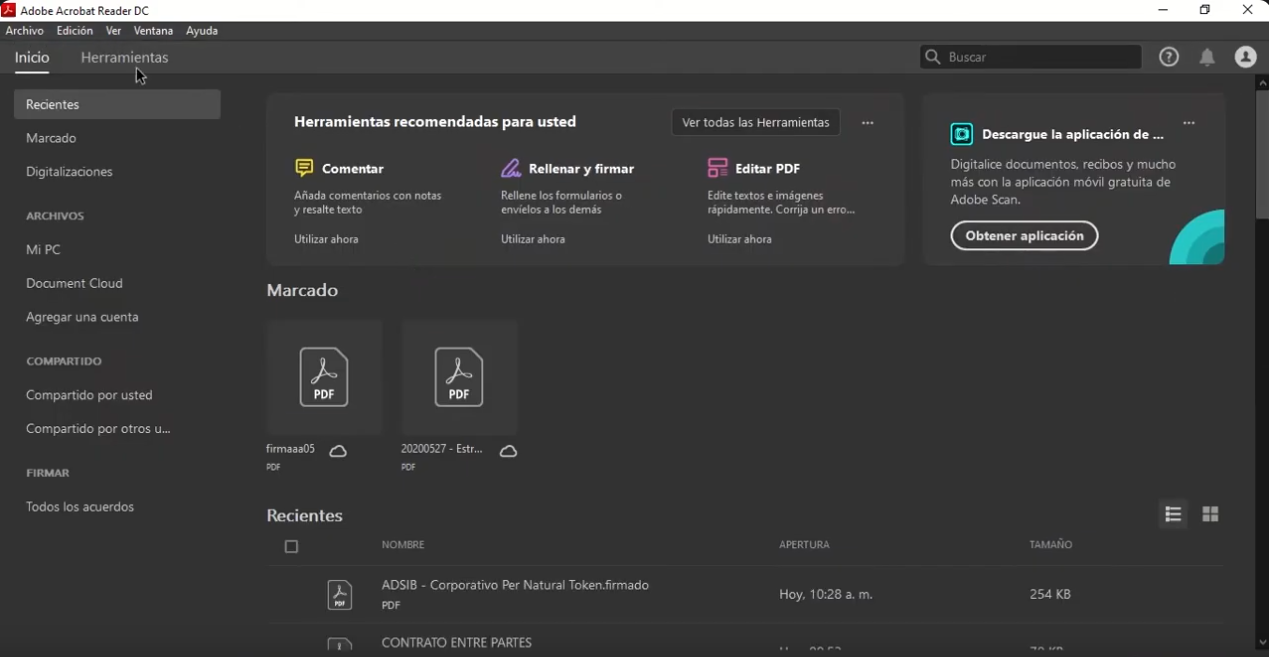
Task: Sort by the NOMBRE column header
Action: tap(403, 545)
